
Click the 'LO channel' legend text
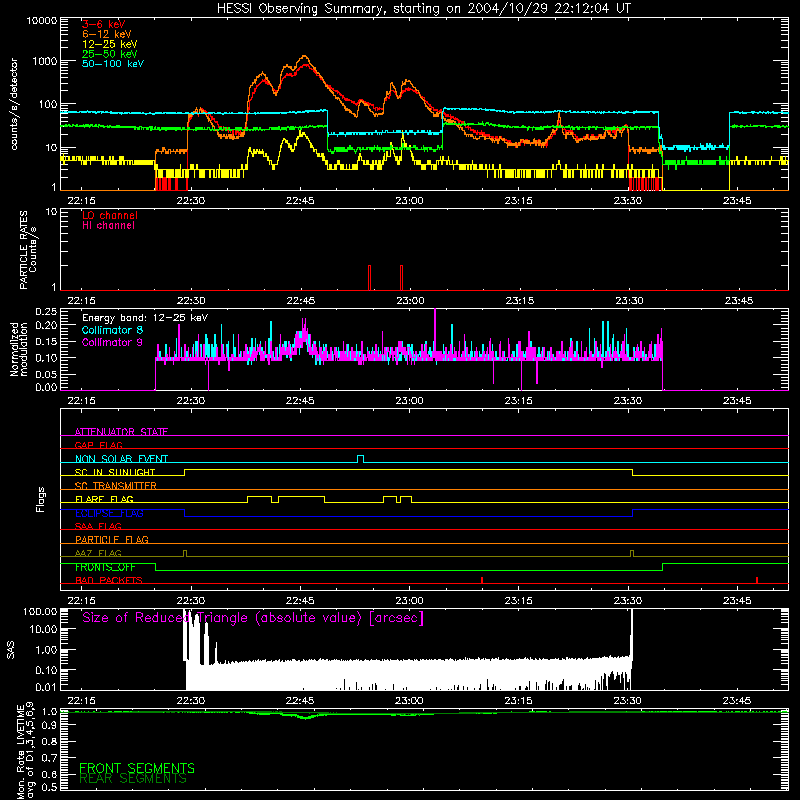click(x=110, y=215)
